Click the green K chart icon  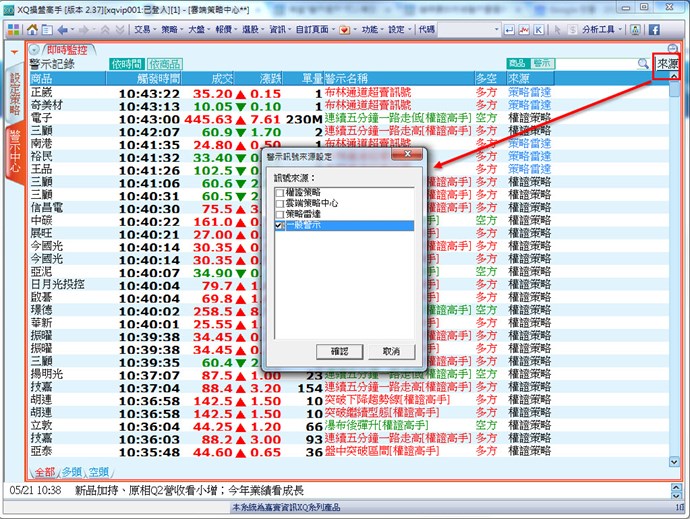point(538,29)
